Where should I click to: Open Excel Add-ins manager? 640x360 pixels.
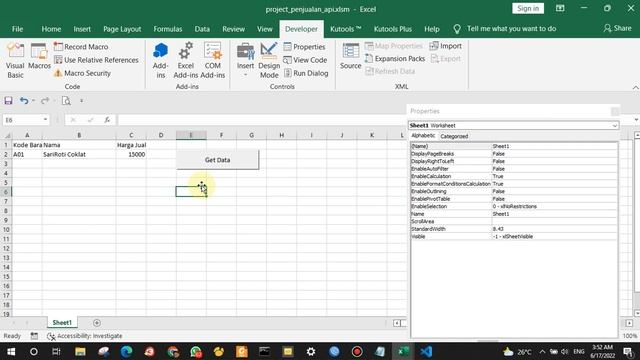coord(185,60)
